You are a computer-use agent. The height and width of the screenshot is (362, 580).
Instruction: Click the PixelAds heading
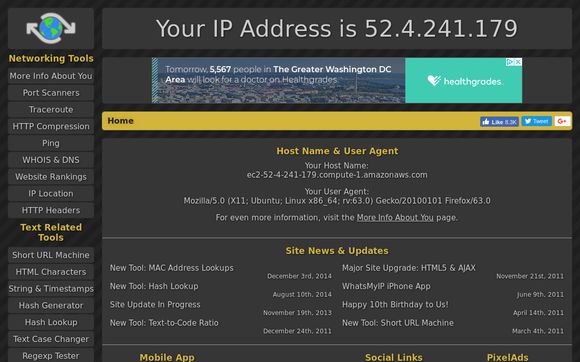508,357
